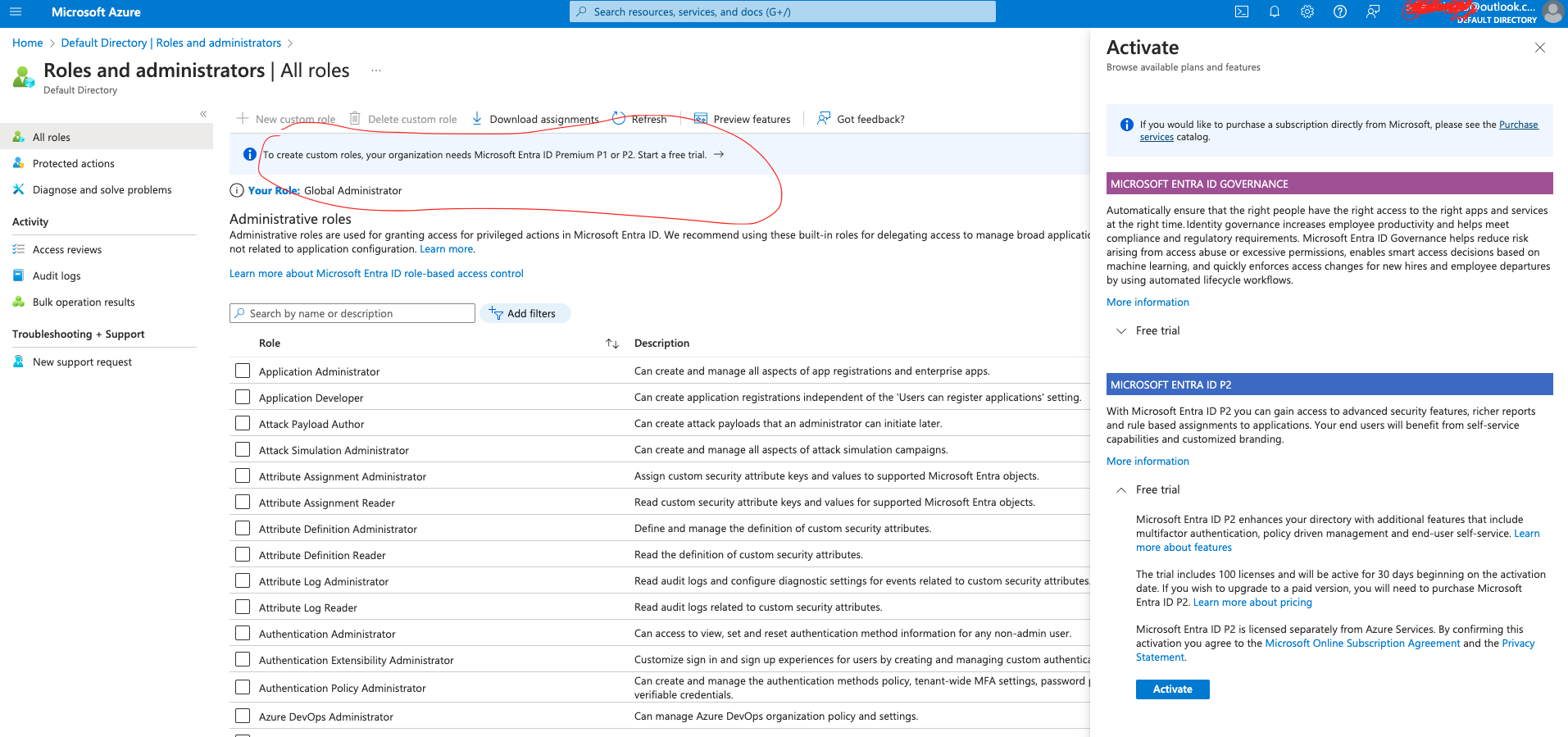Click the ellipsis next to All roles title

(x=376, y=71)
